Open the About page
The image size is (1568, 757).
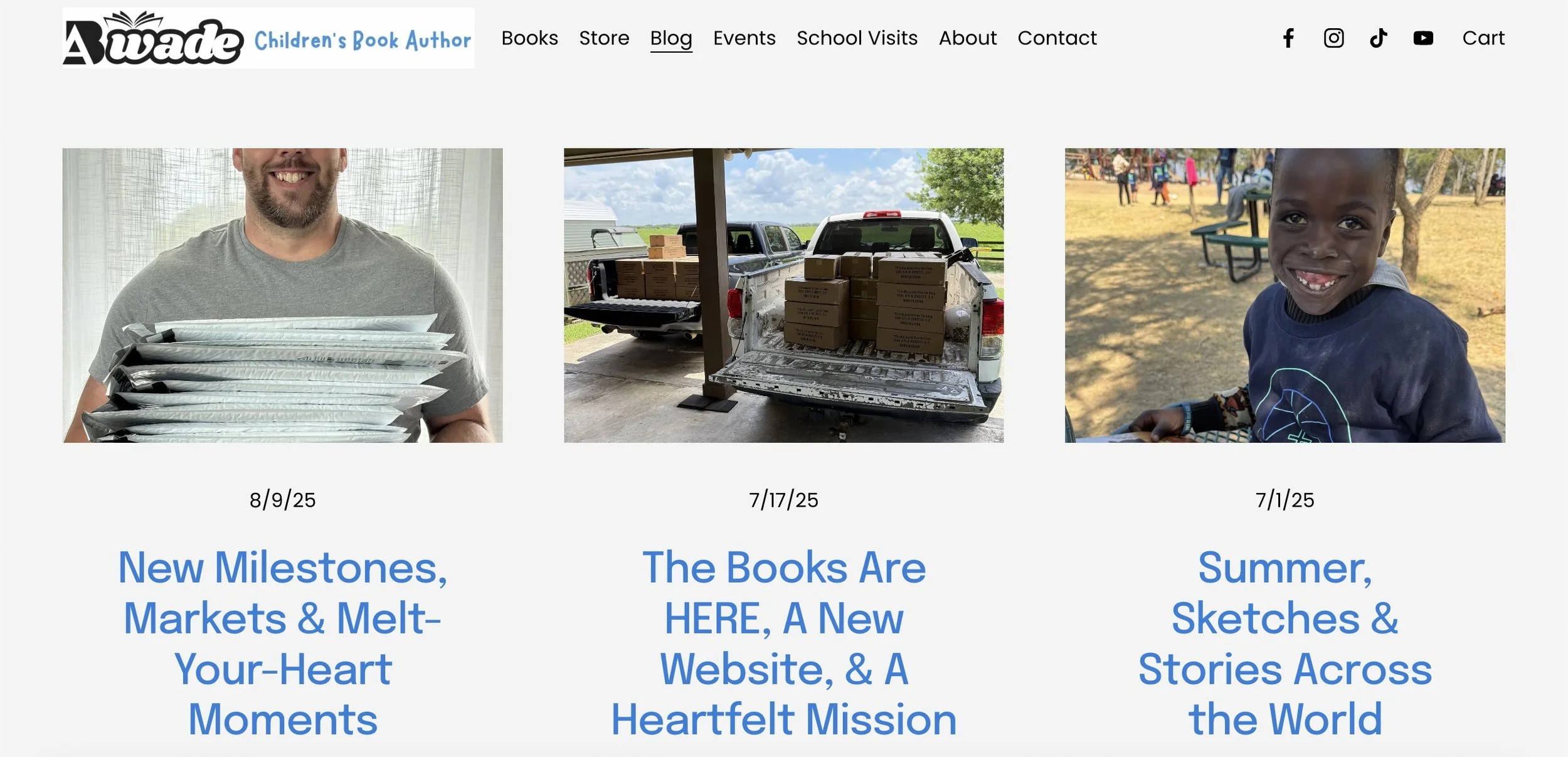click(968, 38)
